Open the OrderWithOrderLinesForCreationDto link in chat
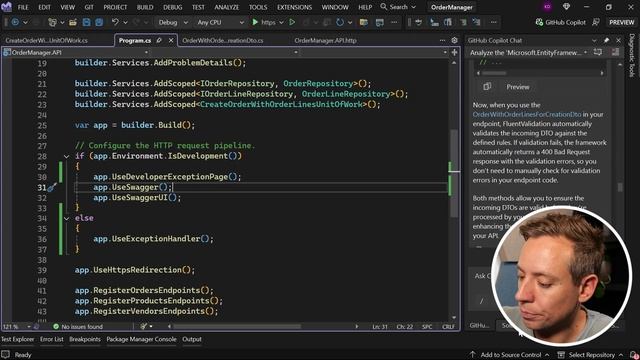640x360 pixels. click(527, 114)
